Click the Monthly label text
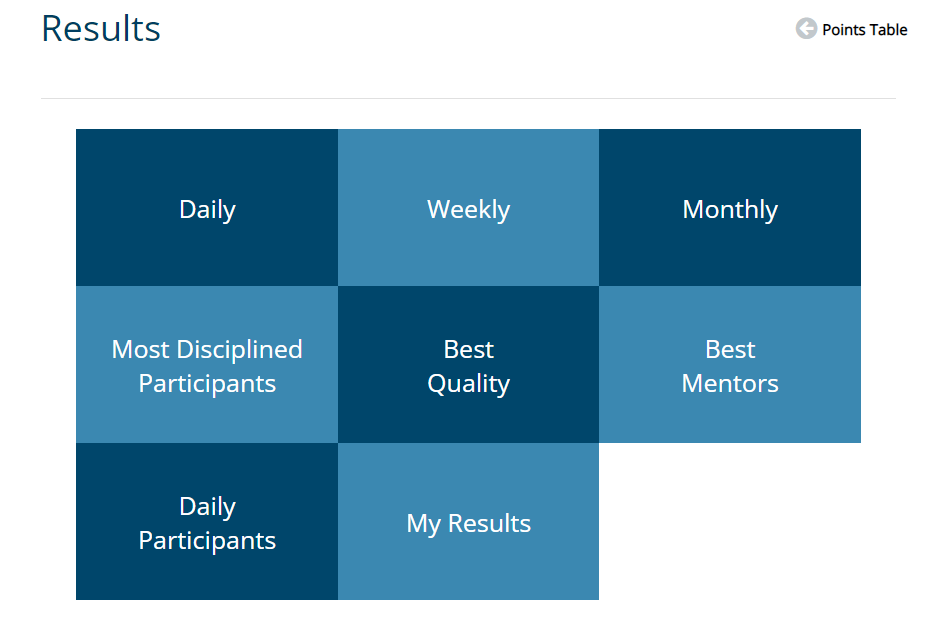939x617 pixels. (x=730, y=210)
